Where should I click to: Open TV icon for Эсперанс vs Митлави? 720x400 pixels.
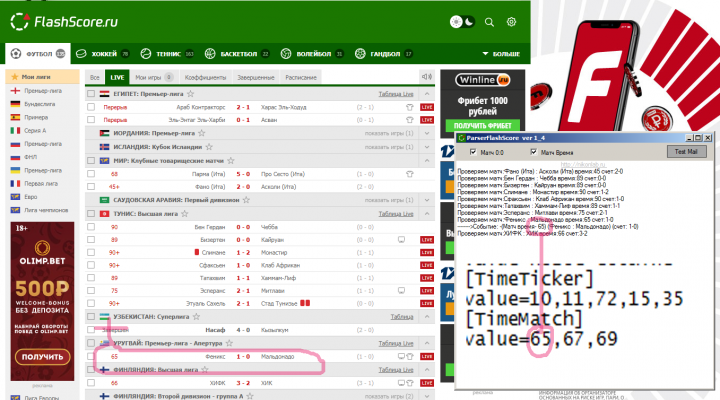pos(401,291)
